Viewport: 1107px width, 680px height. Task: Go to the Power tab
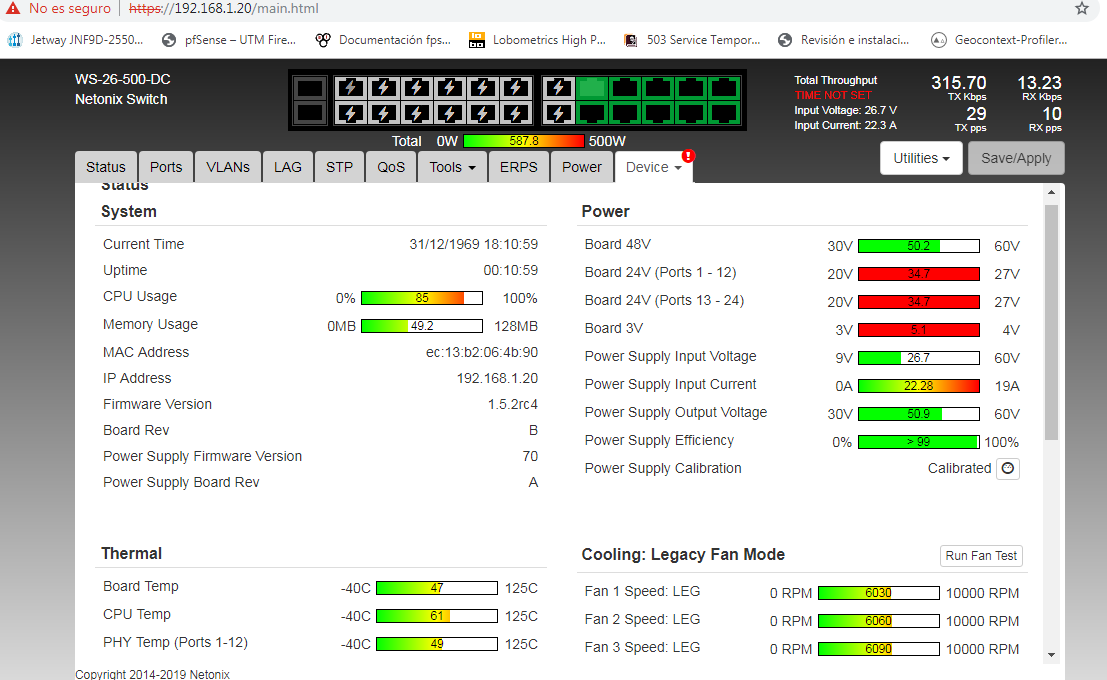coord(582,167)
